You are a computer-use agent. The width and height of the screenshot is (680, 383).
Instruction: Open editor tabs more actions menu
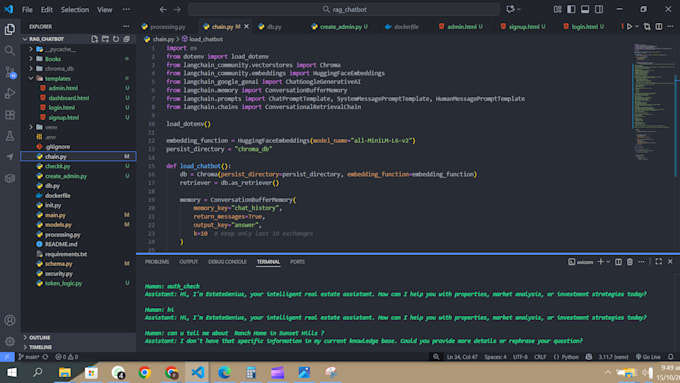(670, 26)
